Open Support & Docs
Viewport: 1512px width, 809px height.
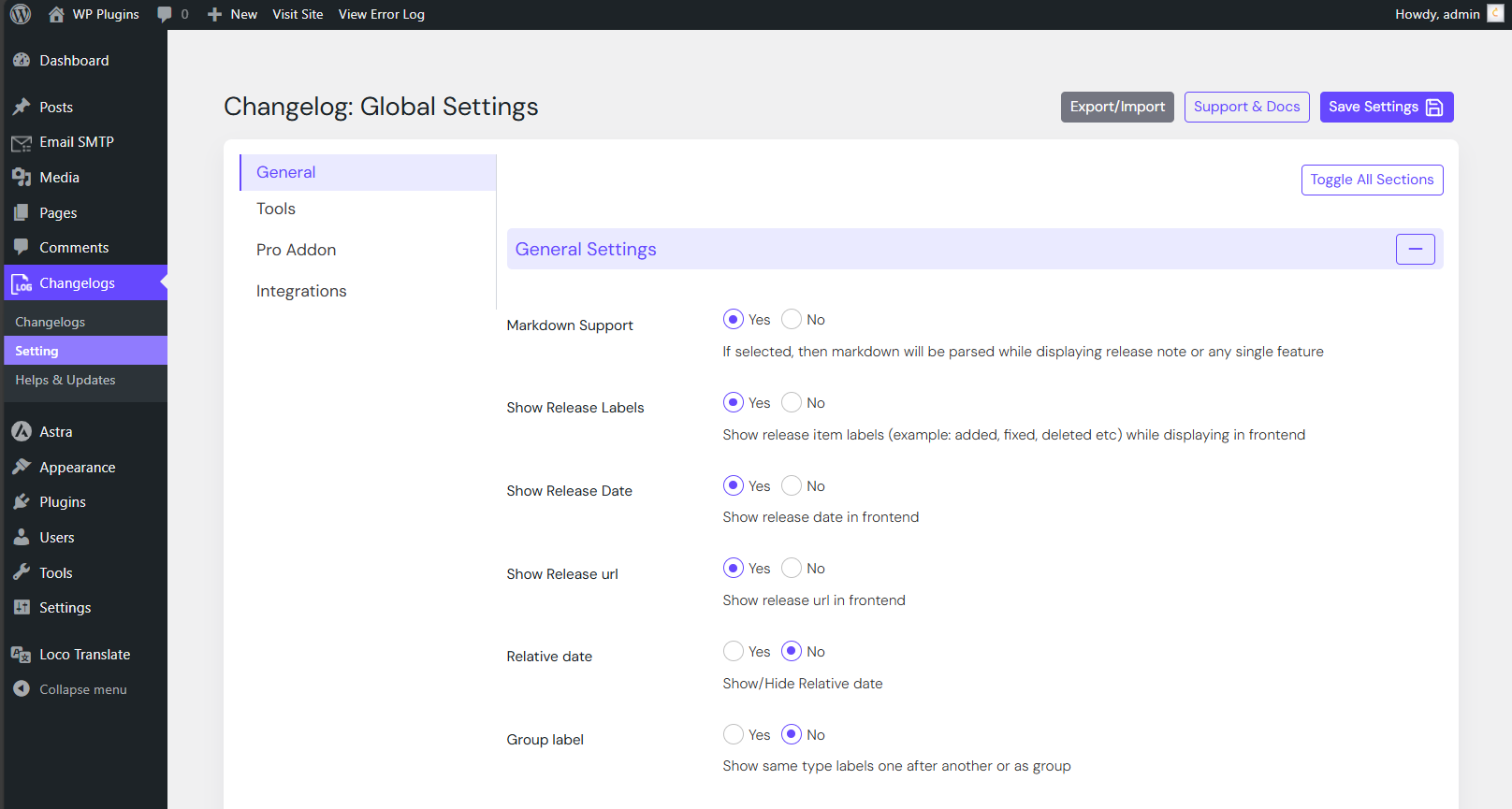click(x=1246, y=107)
